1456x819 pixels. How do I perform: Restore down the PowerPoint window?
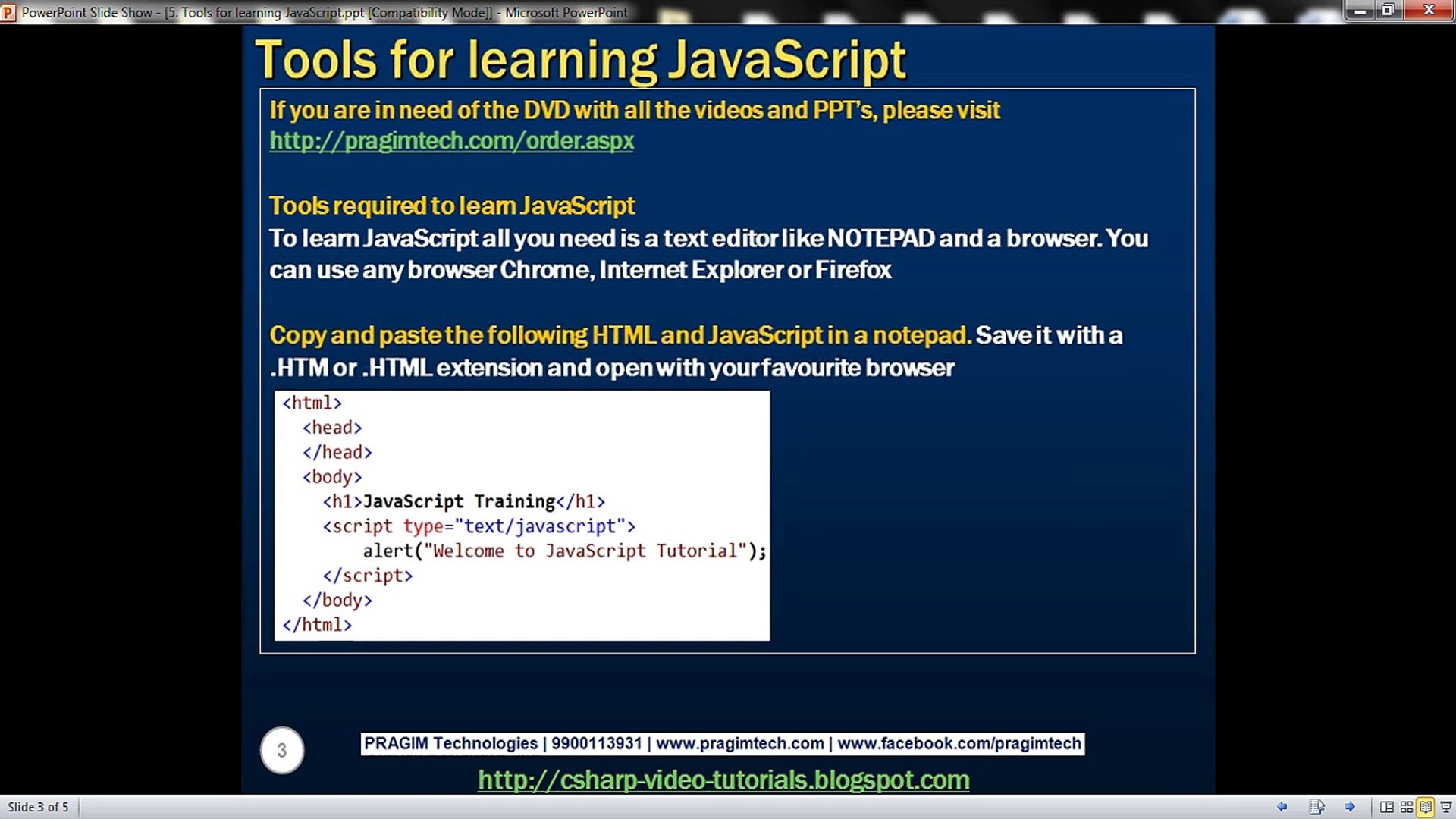1388,11
